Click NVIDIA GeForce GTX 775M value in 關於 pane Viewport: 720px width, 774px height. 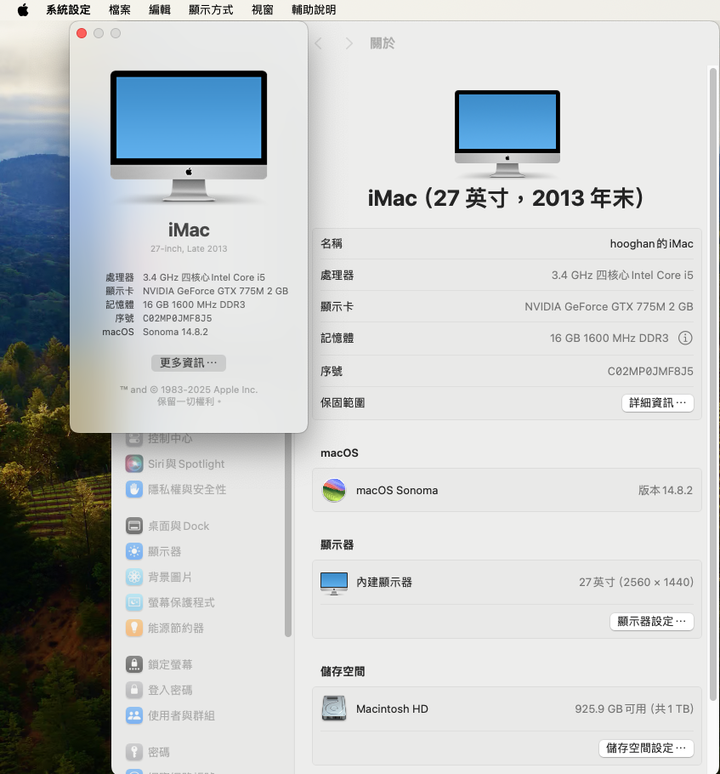[x=608, y=307]
